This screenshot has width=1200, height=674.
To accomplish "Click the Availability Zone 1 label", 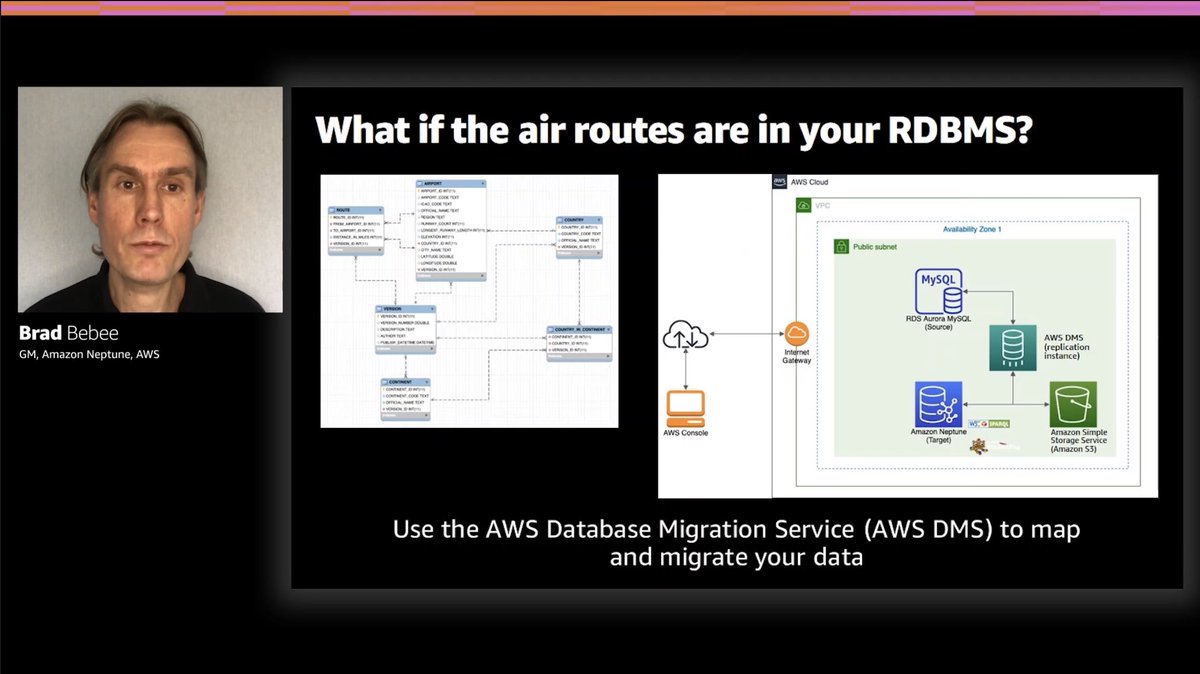I will (971, 230).
